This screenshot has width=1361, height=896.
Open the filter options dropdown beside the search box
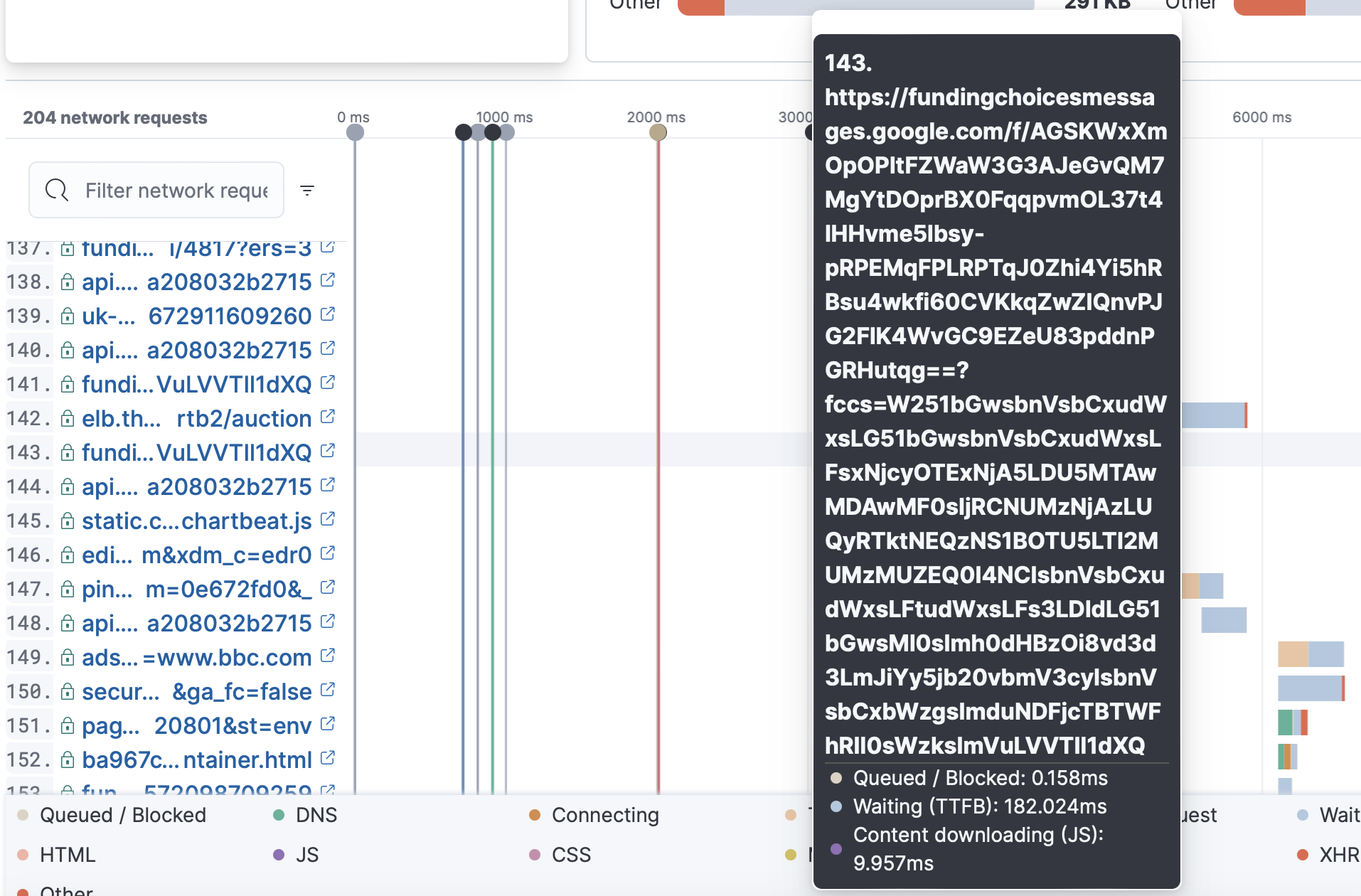307,190
